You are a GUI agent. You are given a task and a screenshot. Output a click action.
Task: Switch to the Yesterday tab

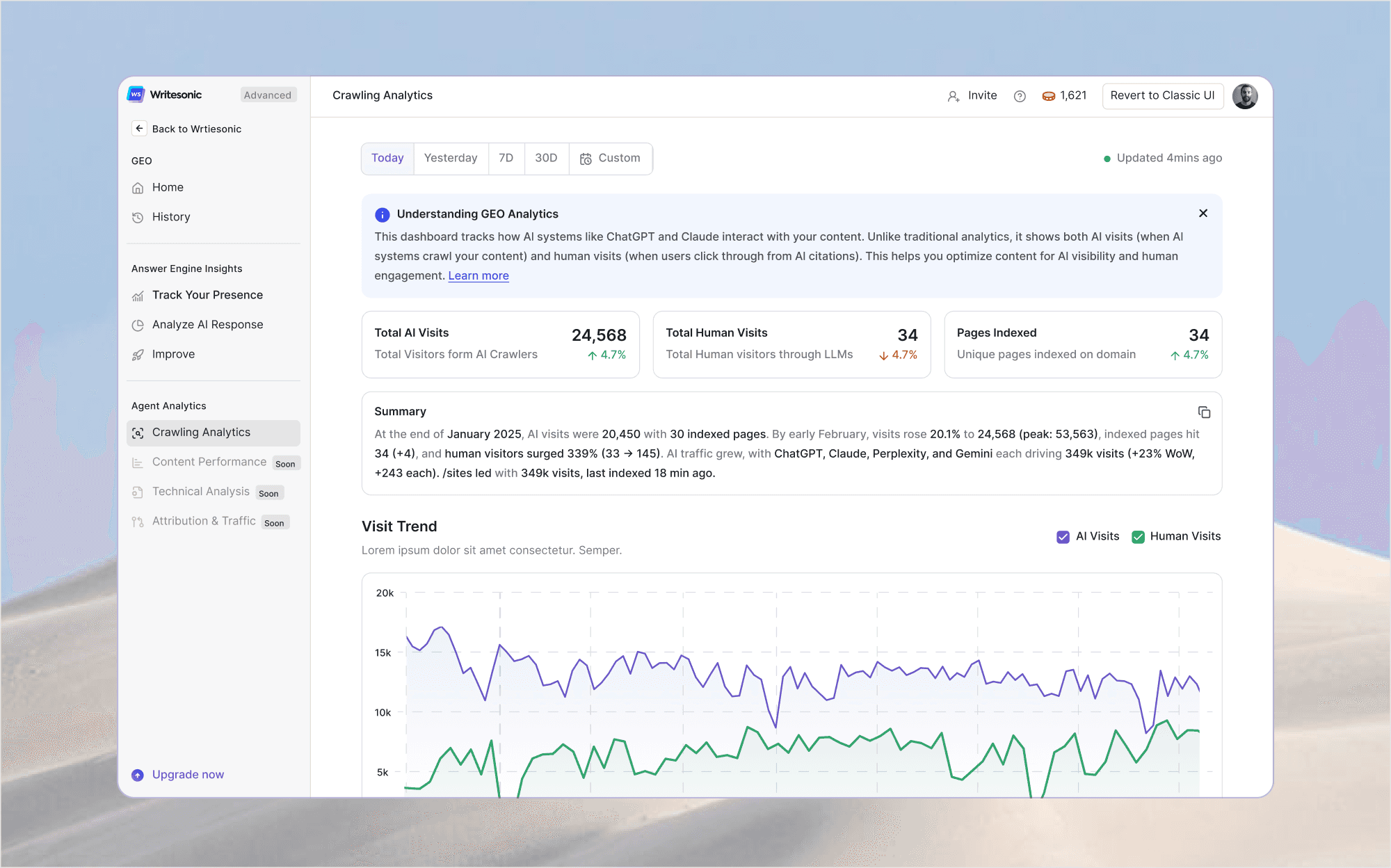click(451, 159)
